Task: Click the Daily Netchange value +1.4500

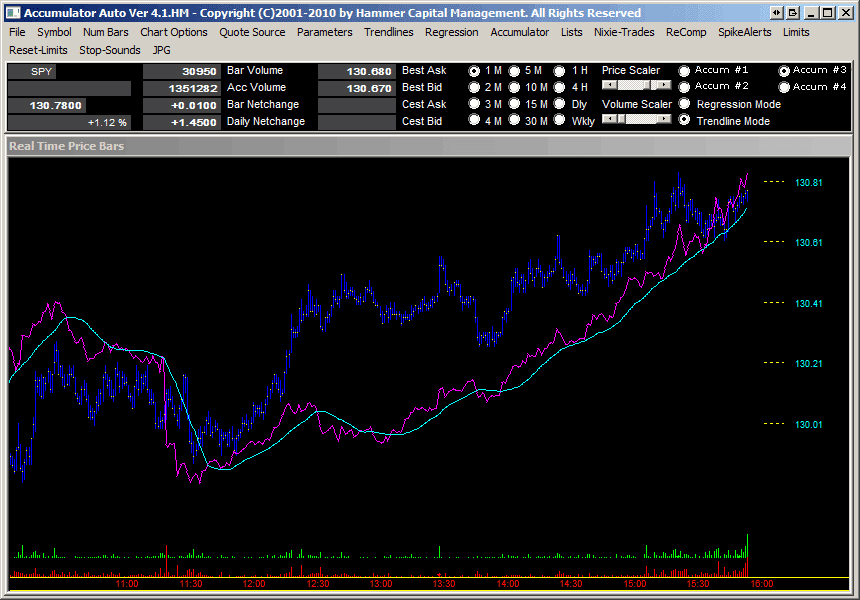Action: pyautogui.click(x=182, y=122)
